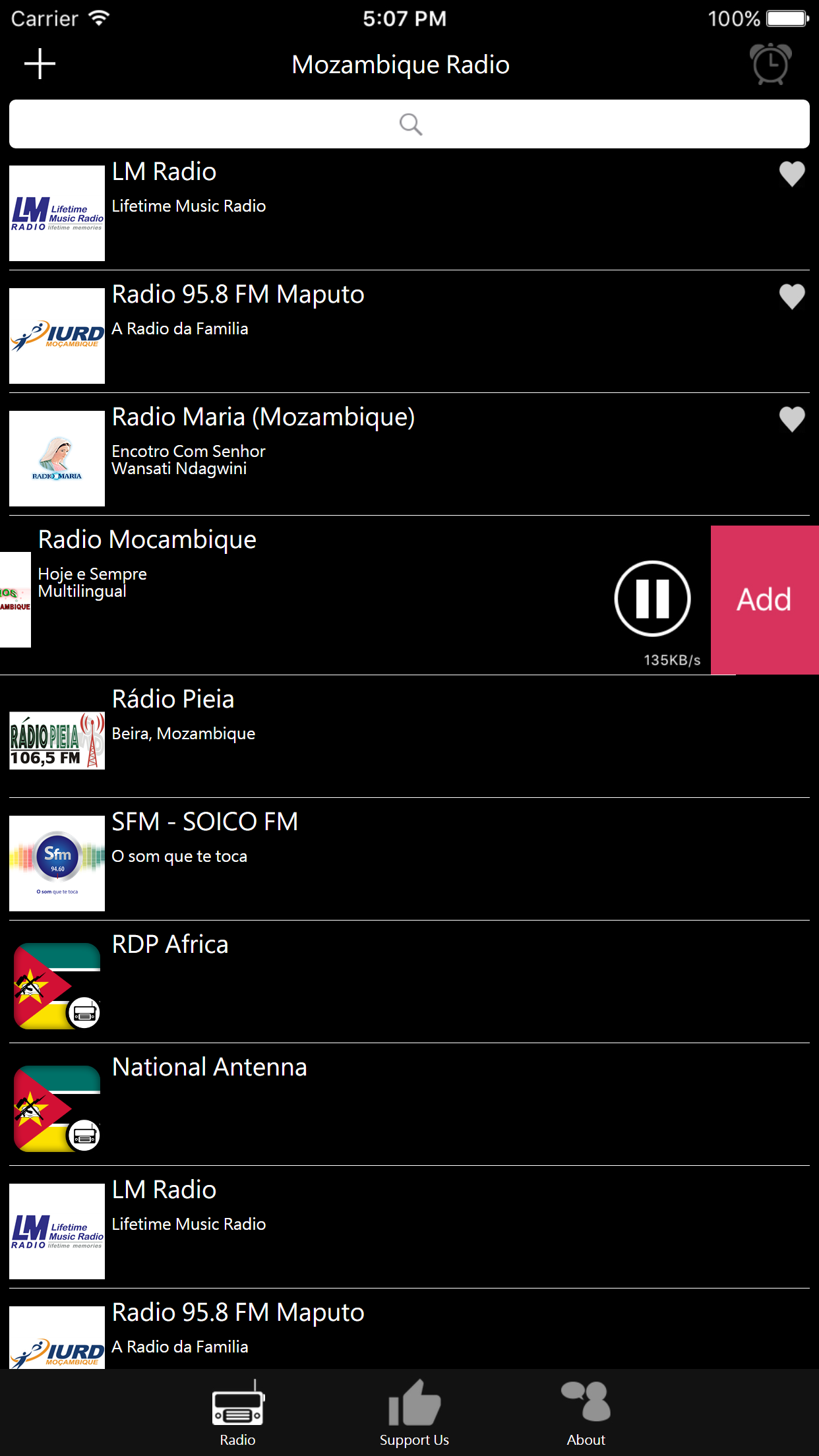Toggle favorite heart for Radio 95.8 FM Maputo
The width and height of the screenshot is (819, 1456).
[792, 297]
